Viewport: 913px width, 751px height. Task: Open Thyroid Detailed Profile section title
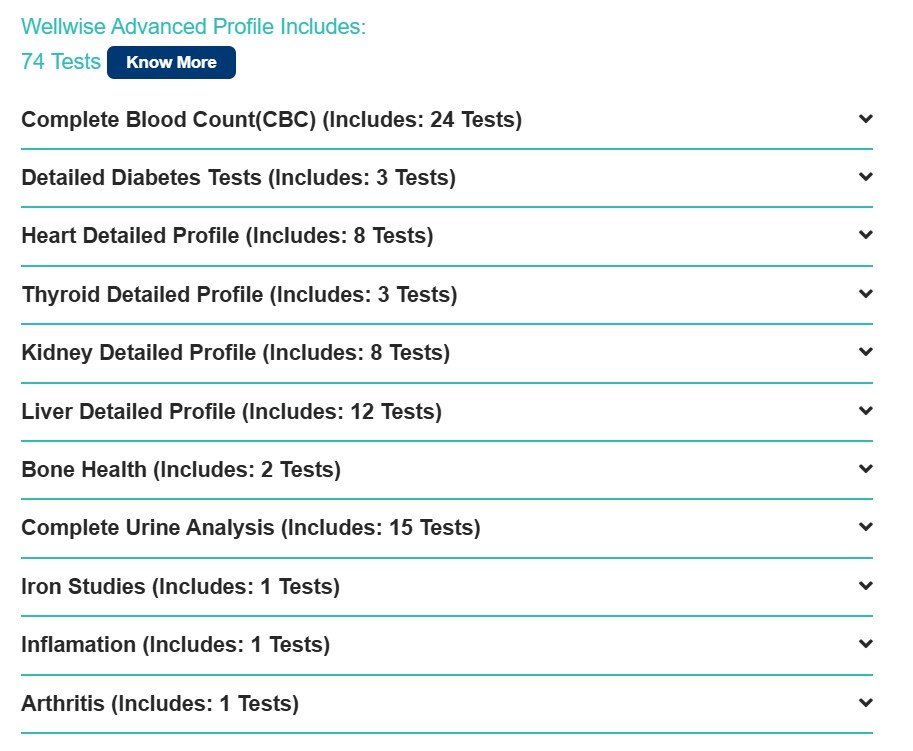[x=239, y=295]
